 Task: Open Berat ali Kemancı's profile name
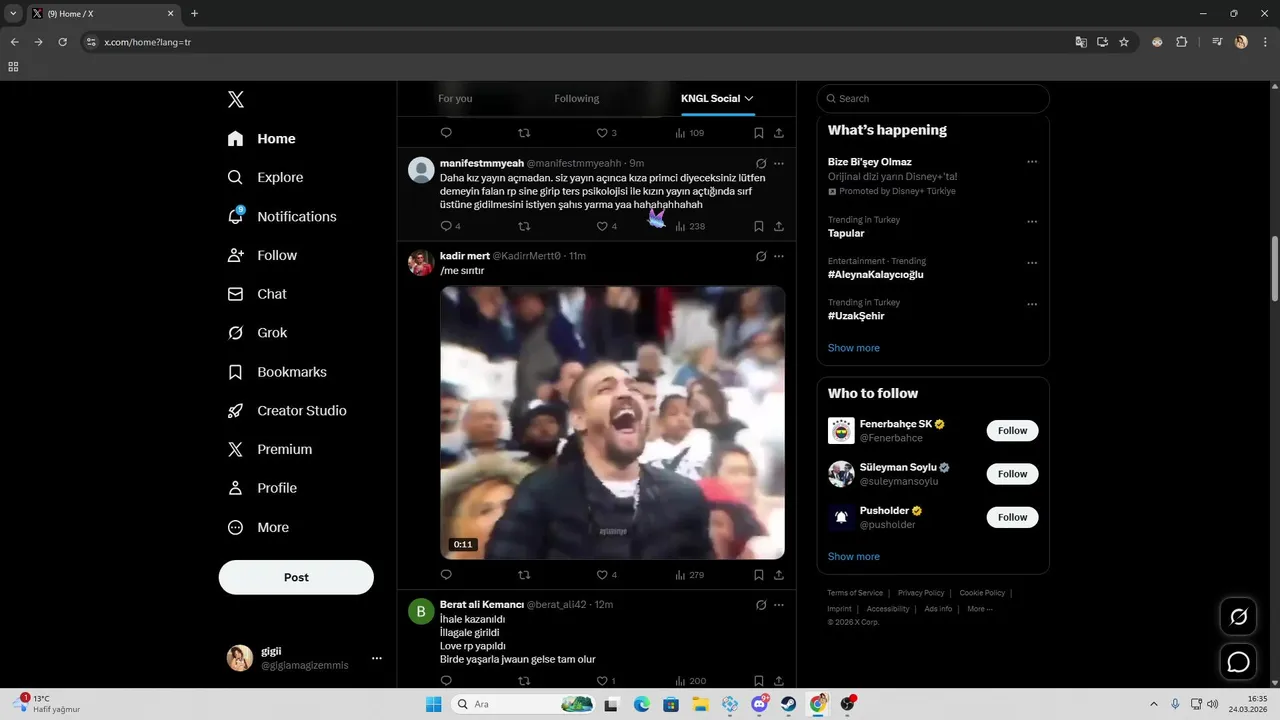pyautogui.click(x=482, y=605)
